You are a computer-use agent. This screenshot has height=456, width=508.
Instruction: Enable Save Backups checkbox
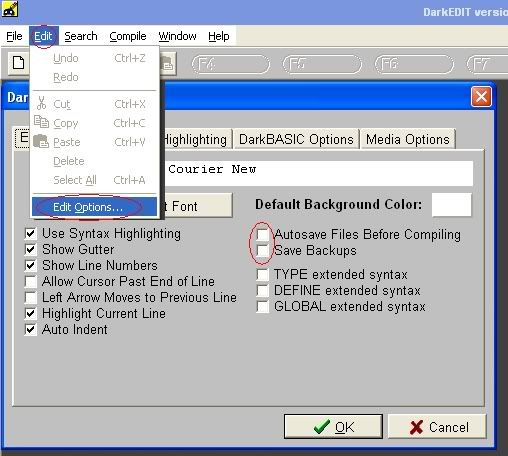[263, 250]
